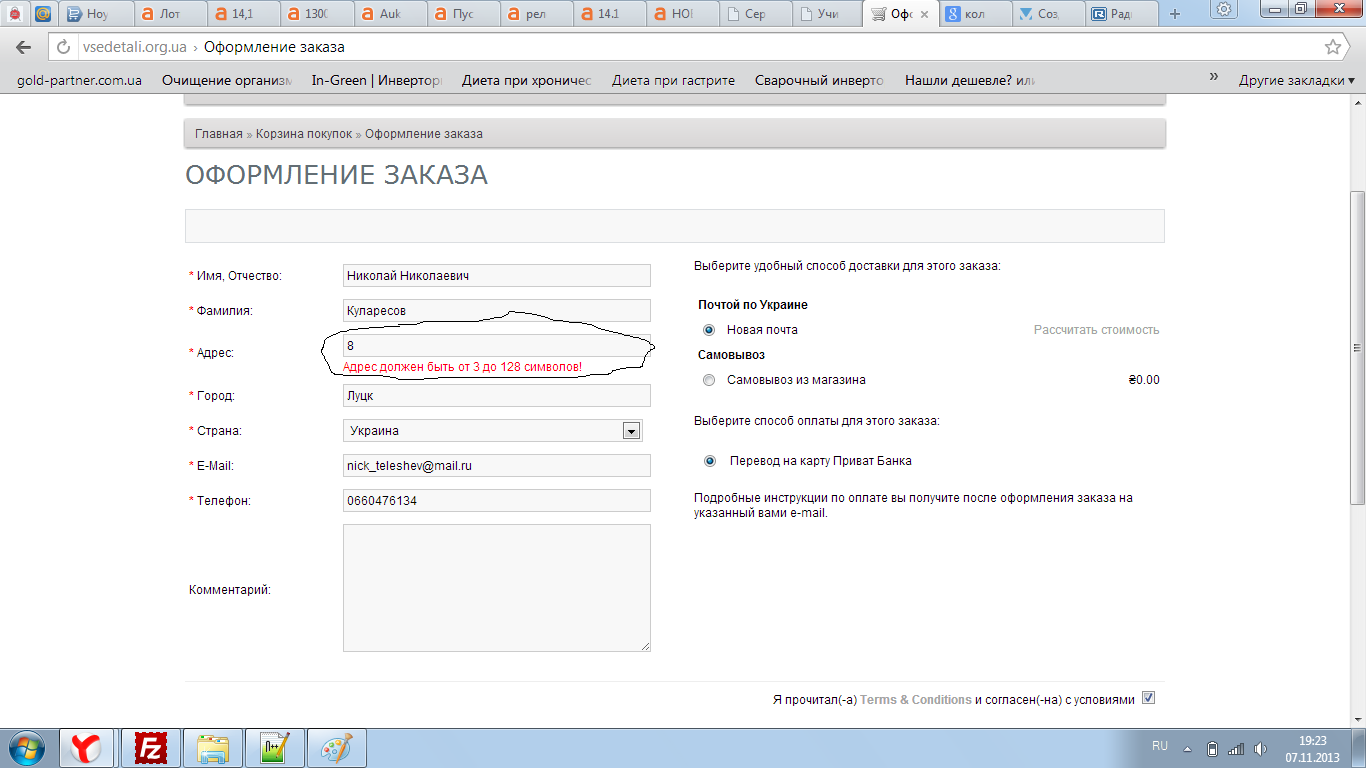Screen dimensions: 1366x768
Task: Open Paint from the taskbar
Action: (x=337, y=747)
